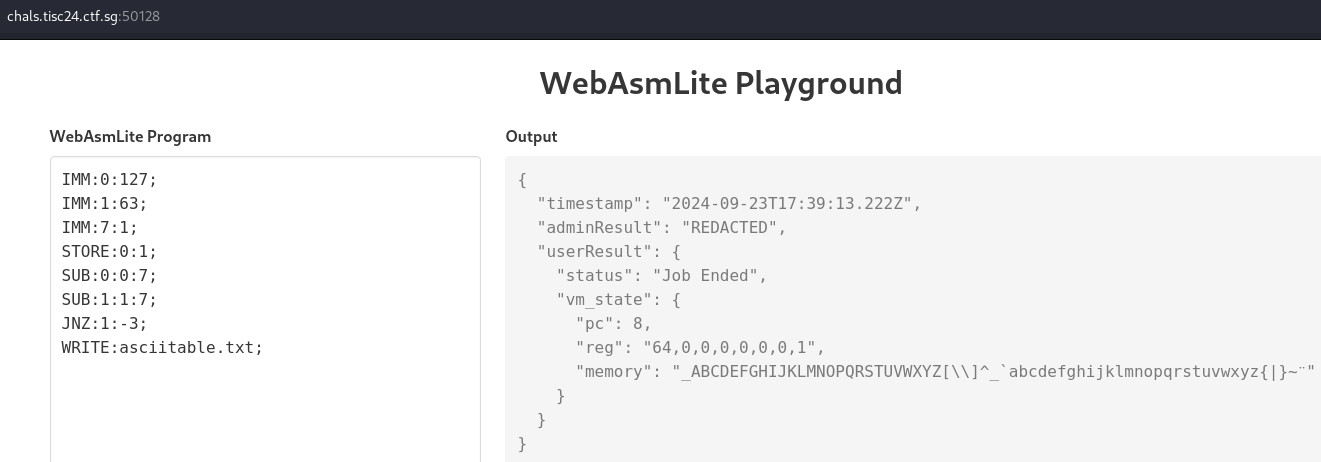Click empty space below the program code
Image resolution: width=1321 pixels, height=462 pixels.
pyautogui.click(x=265, y=410)
